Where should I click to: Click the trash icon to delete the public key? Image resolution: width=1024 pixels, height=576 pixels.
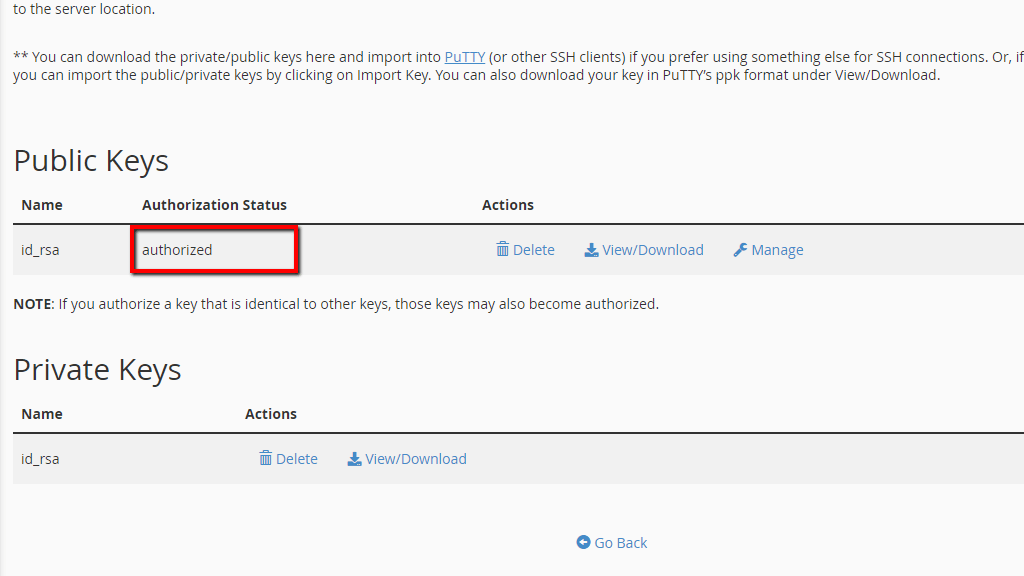tap(502, 249)
